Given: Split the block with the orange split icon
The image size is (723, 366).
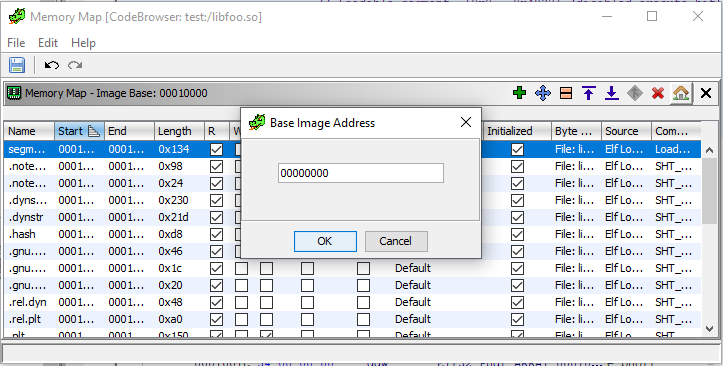Looking at the screenshot, I should coord(566,93).
